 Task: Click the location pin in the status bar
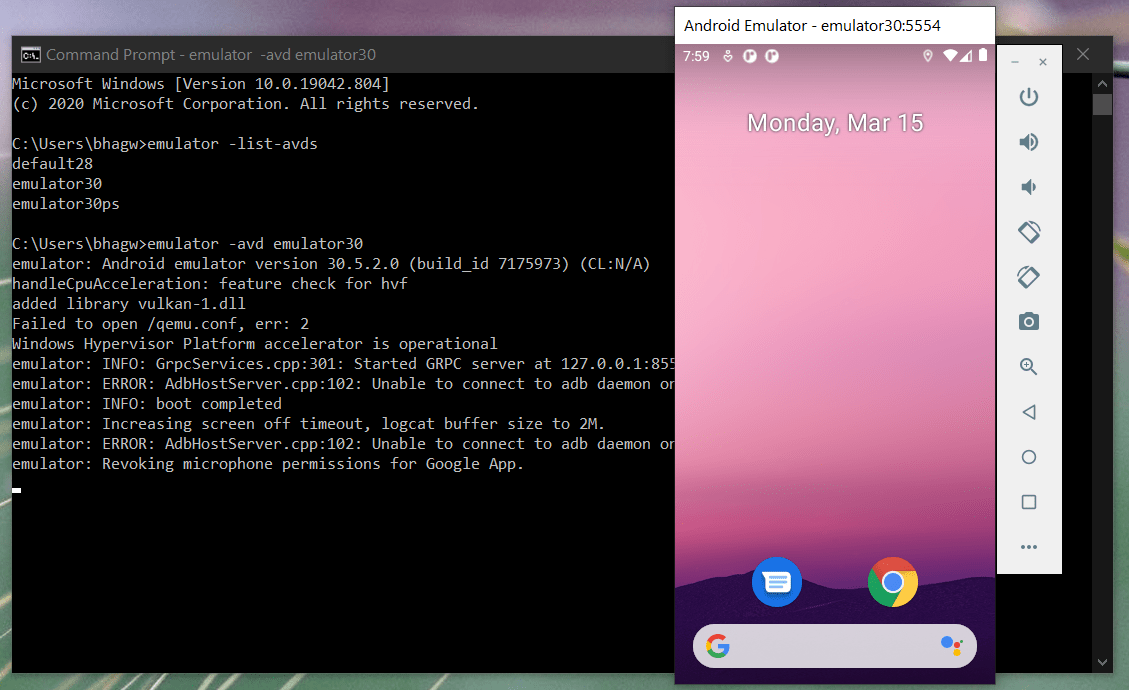tap(927, 57)
